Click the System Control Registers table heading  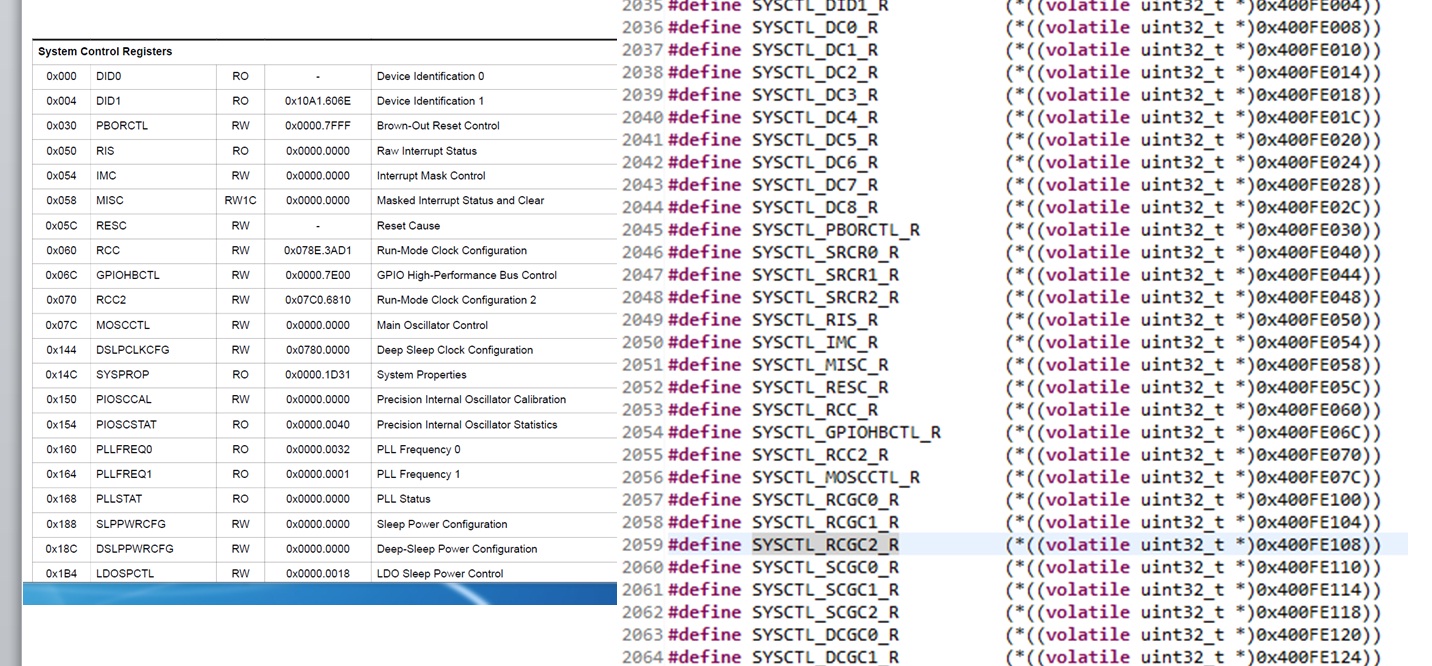[x=105, y=52]
